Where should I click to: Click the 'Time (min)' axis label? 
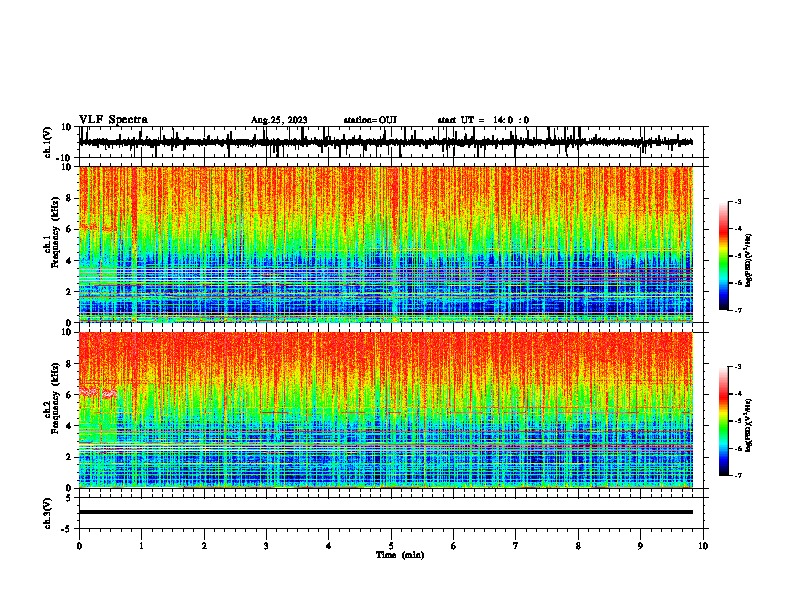(x=400, y=555)
